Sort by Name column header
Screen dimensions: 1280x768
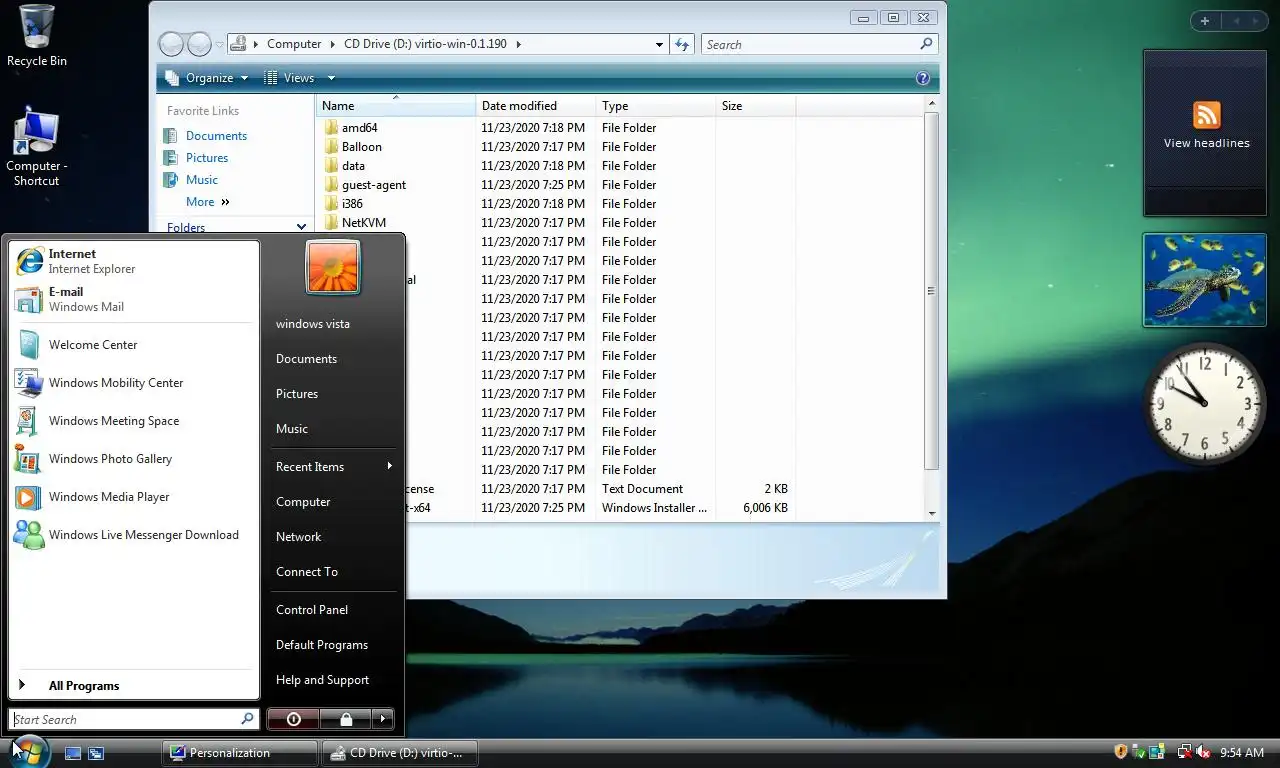coord(396,106)
